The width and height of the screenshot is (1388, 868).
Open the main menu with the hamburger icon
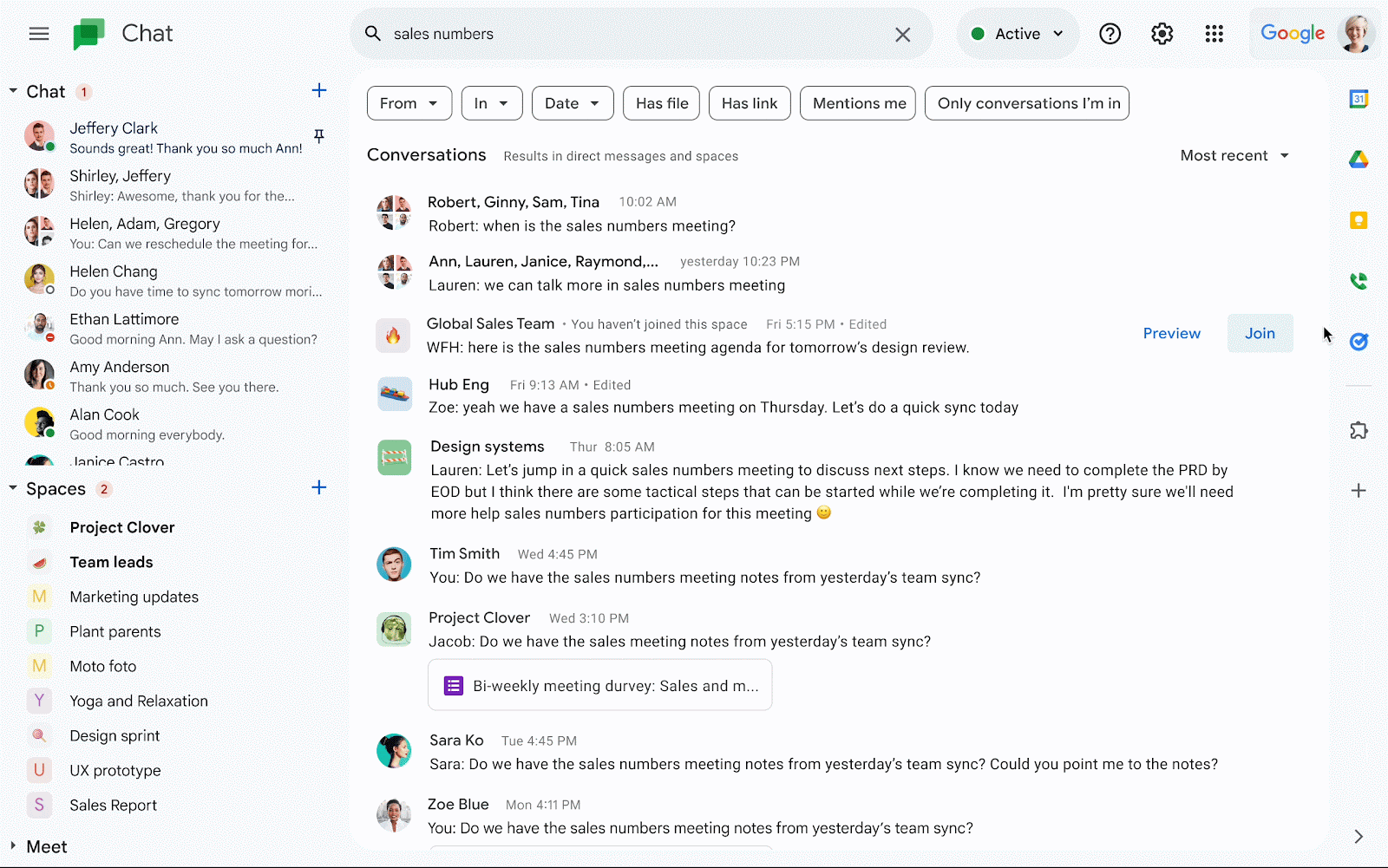pyautogui.click(x=38, y=34)
